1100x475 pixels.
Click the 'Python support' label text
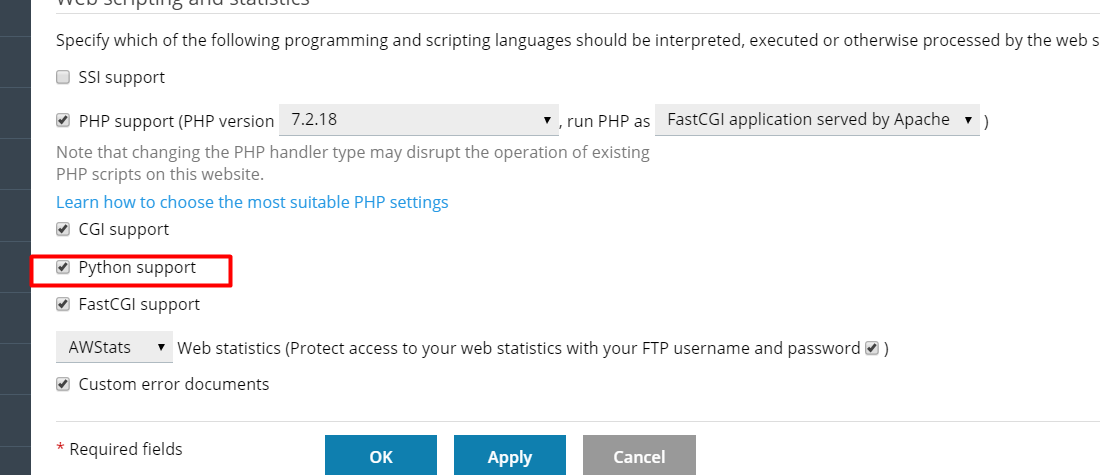click(138, 268)
